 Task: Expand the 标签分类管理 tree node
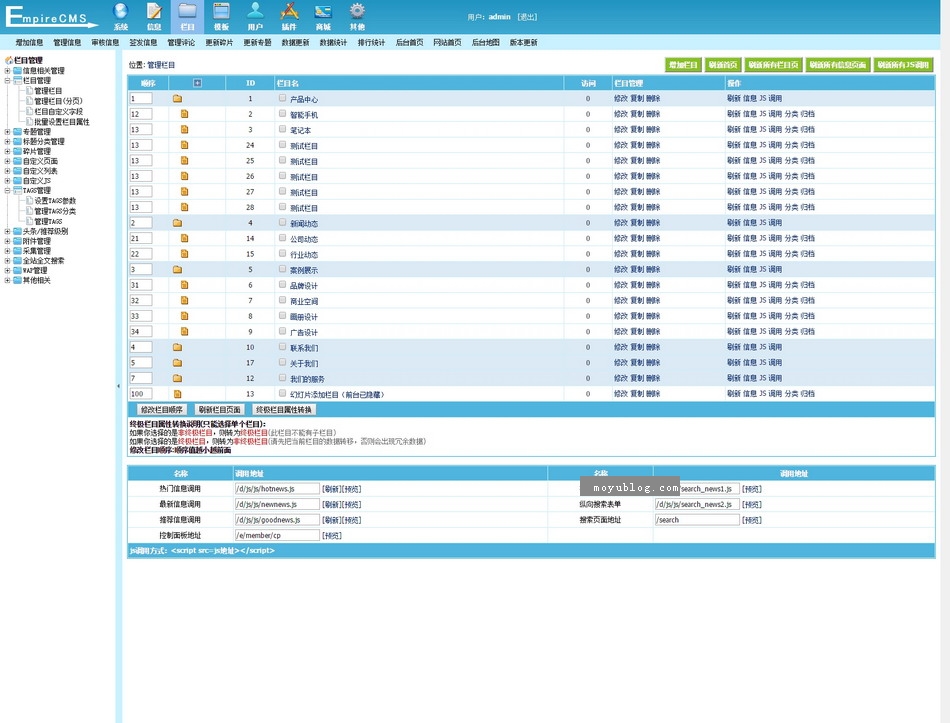[7, 141]
